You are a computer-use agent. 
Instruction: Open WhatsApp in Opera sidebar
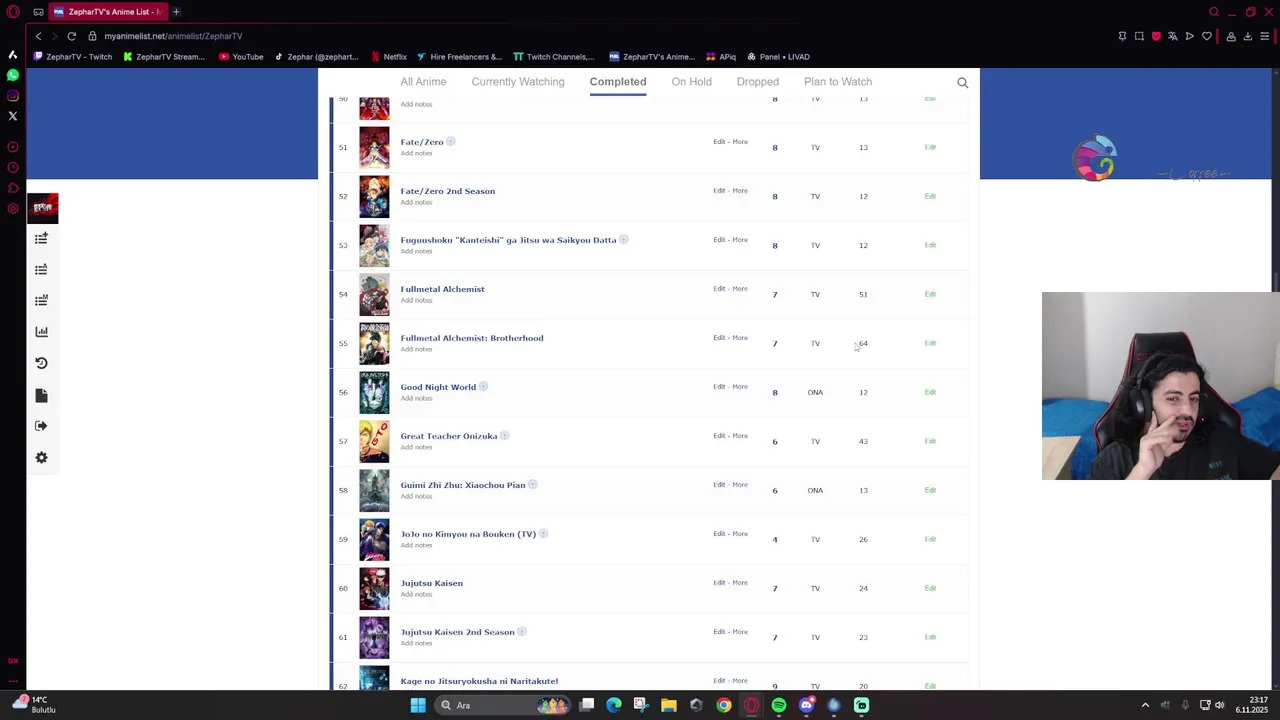pos(13,75)
